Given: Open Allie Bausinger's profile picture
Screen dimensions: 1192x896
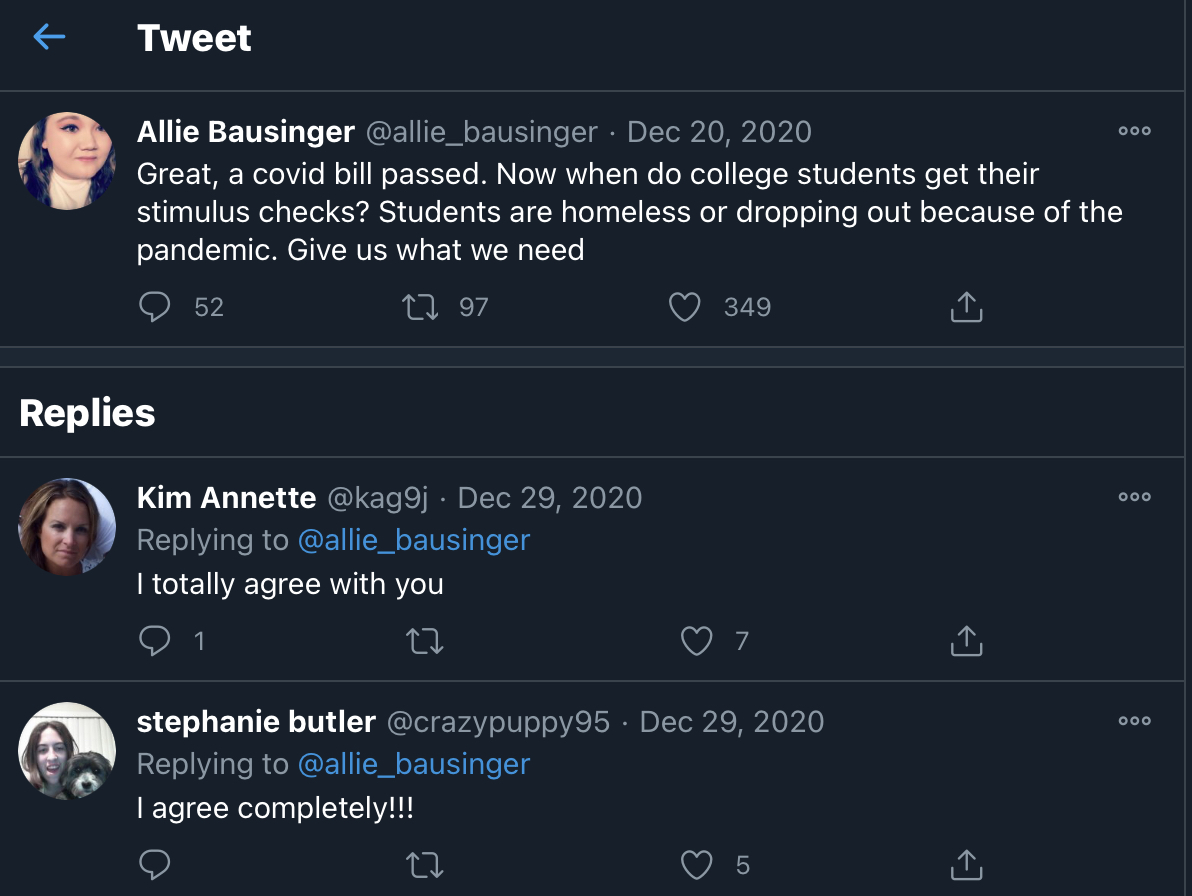Looking at the screenshot, I should [67, 161].
